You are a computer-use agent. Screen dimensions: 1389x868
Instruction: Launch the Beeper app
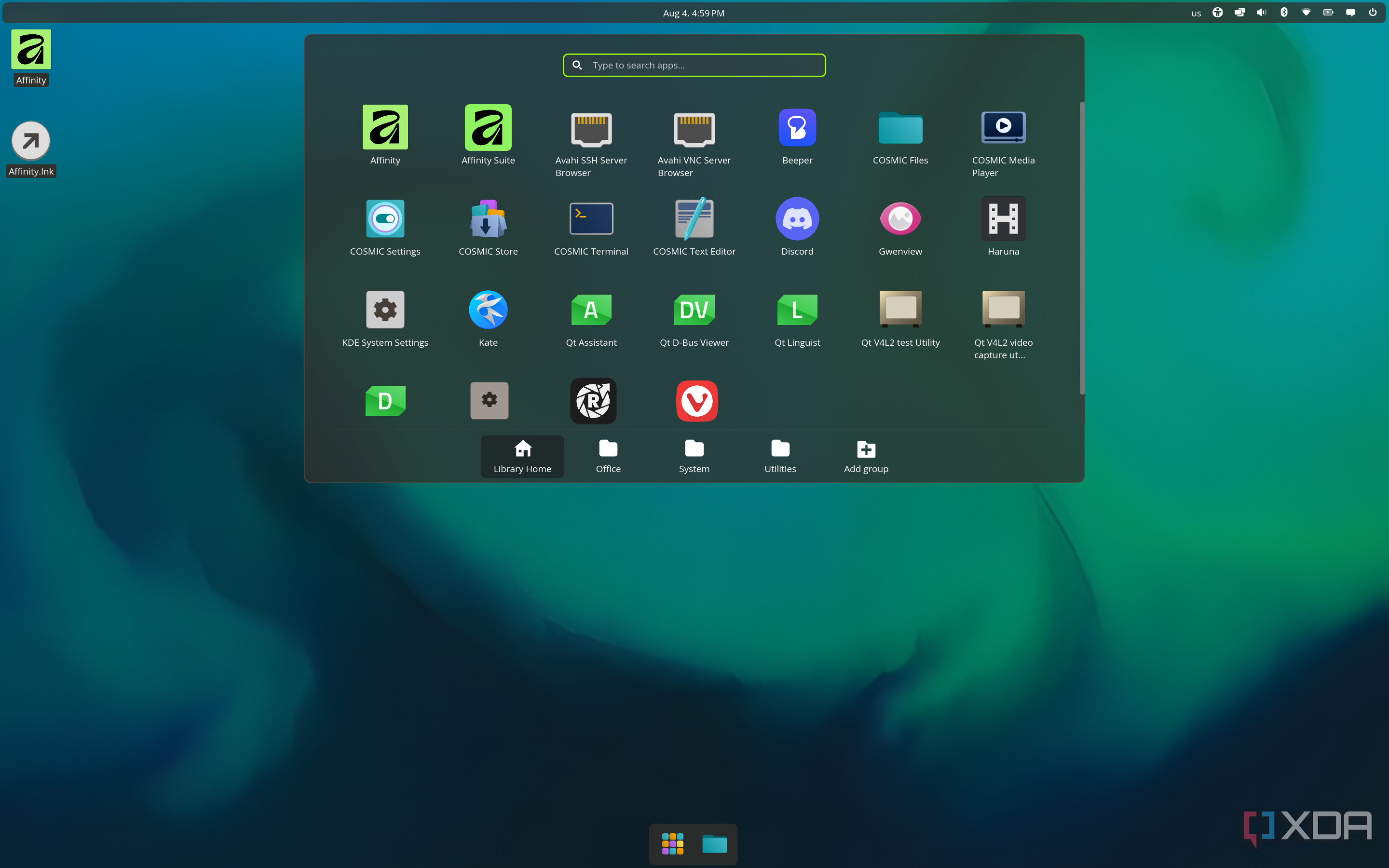pos(797,136)
